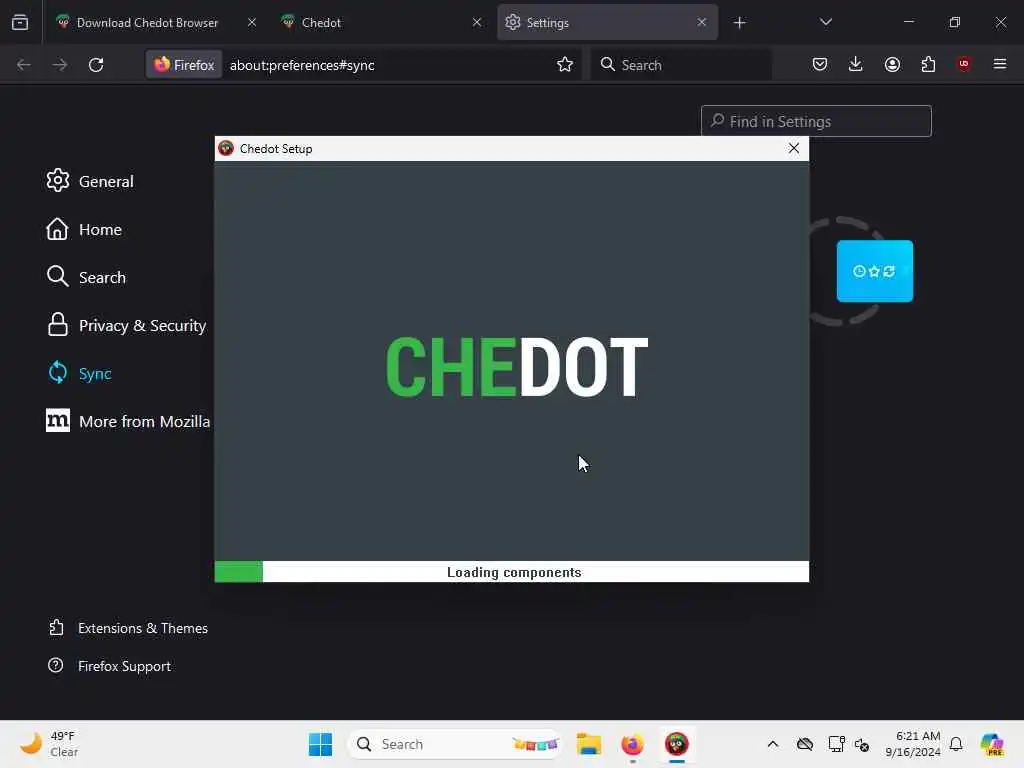Screen dimensions: 1024x768
Task: Click the toolbar Search box
Action: [681, 65]
